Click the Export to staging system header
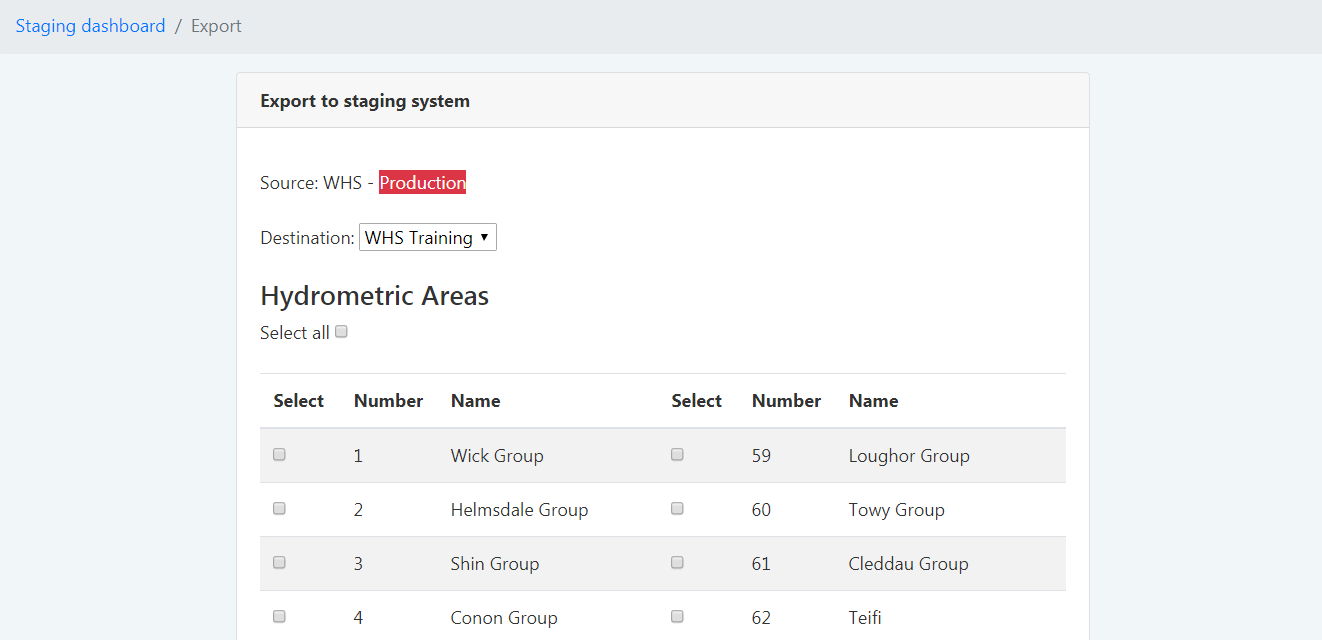Image resolution: width=1322 pixels, height=640 pixels. 365,101
